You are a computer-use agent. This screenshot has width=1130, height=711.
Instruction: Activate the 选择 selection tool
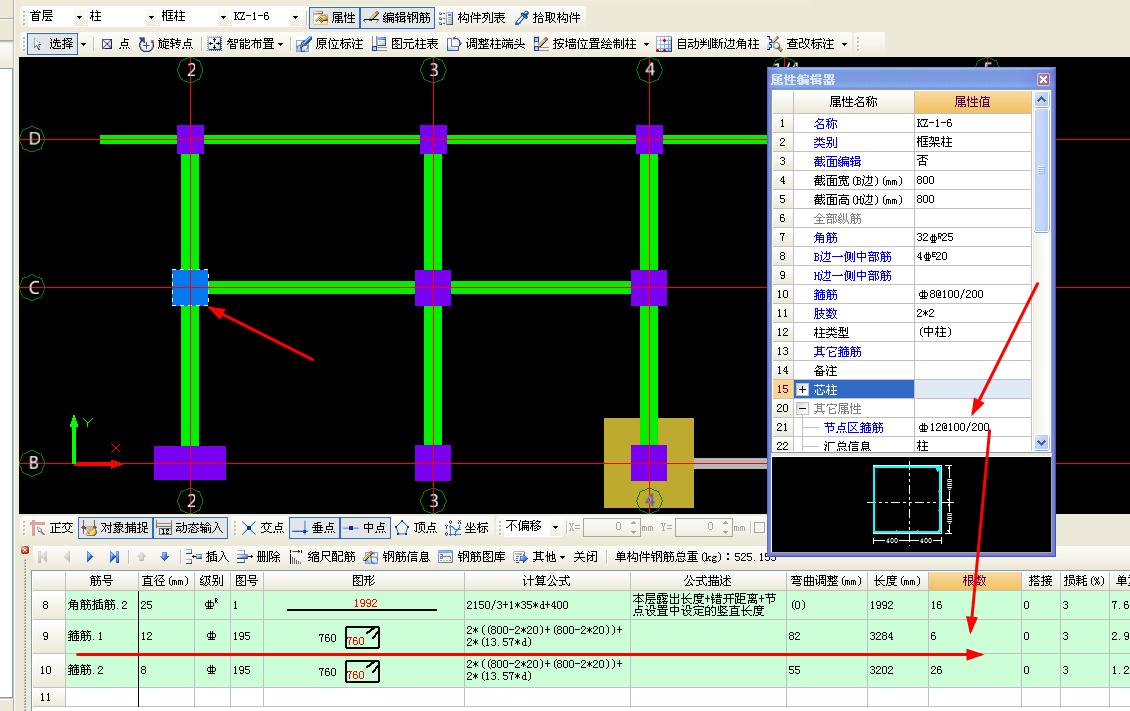pyautogui.click(x=52, y=44)
